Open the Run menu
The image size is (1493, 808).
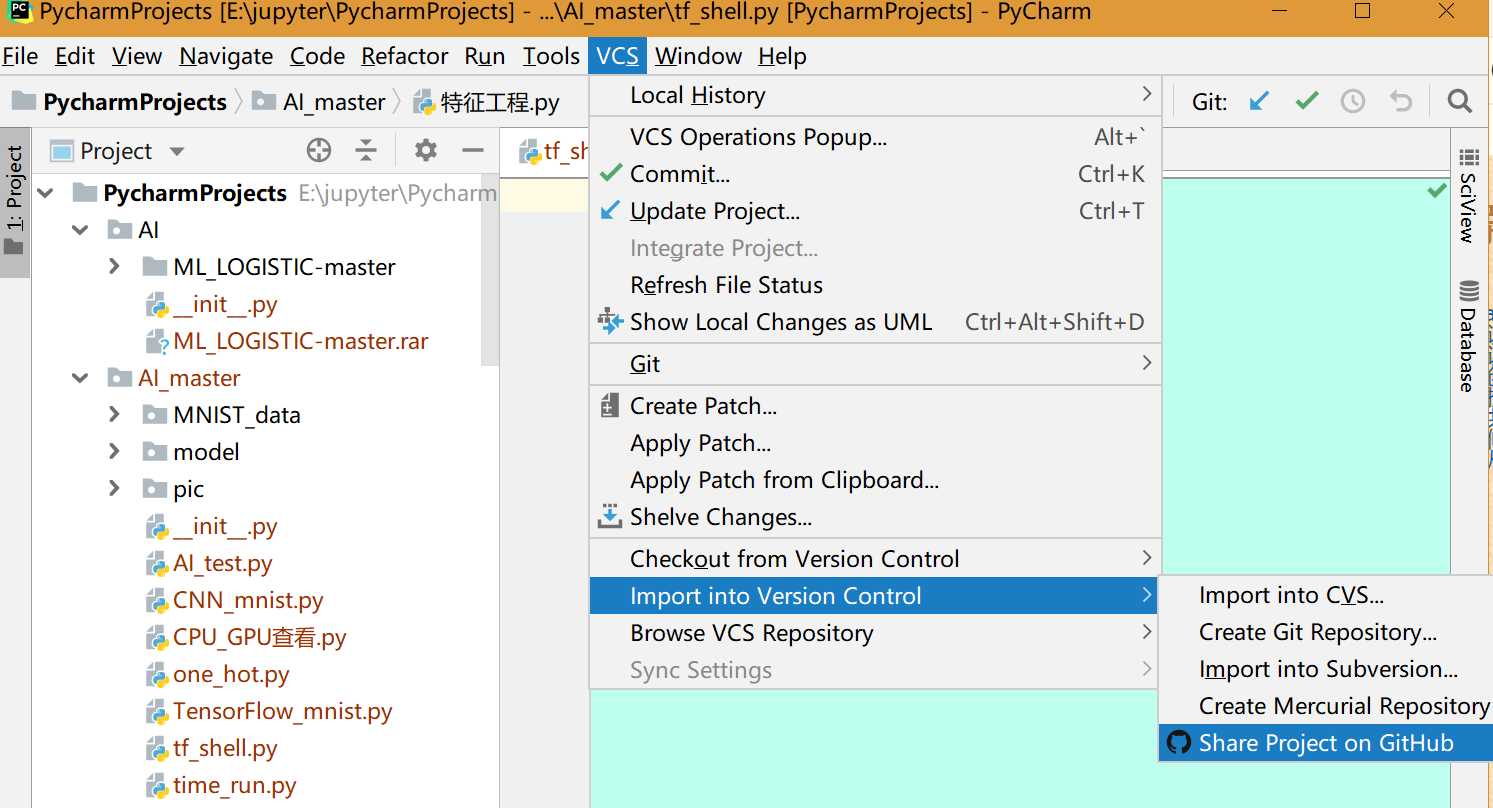click(485, 56)
